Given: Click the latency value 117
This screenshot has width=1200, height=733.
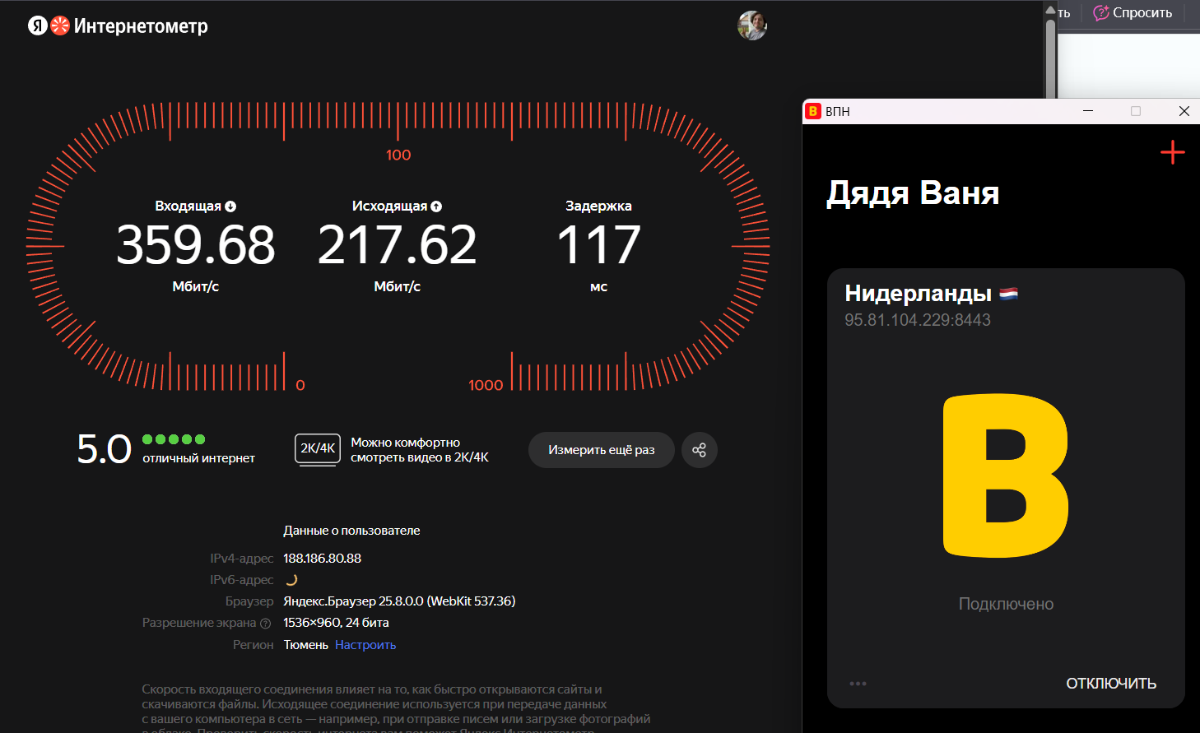Looking at the screenshot, I should point(598,246).
